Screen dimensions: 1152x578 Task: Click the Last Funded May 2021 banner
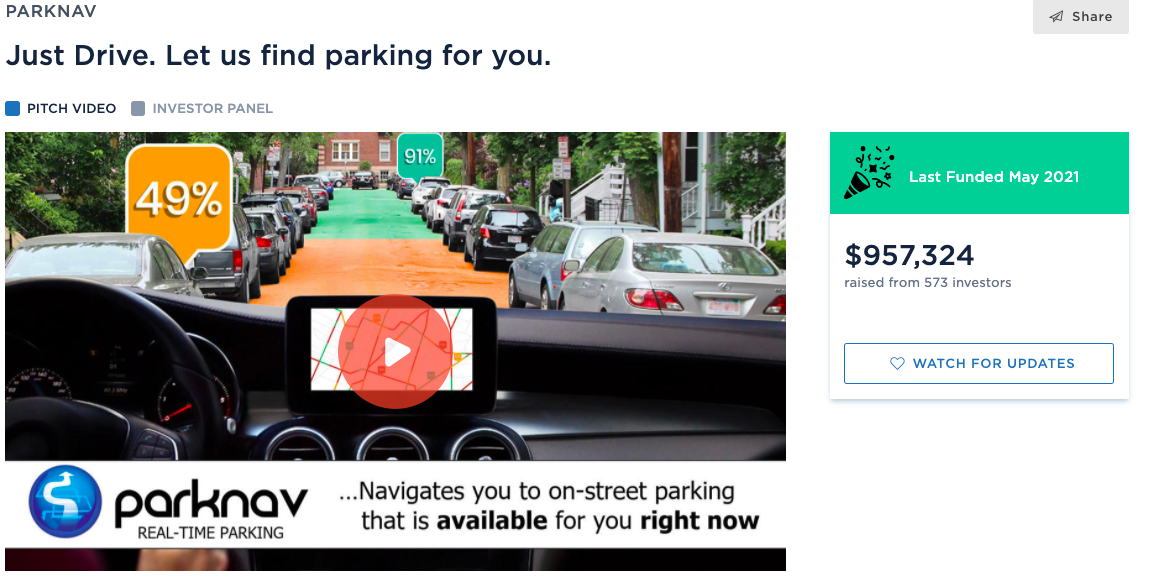[979, 173]
